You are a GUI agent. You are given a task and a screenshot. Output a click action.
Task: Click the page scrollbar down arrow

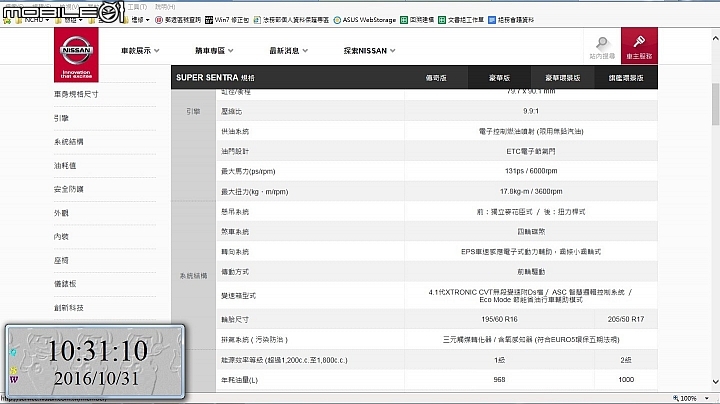coord(715,382)
